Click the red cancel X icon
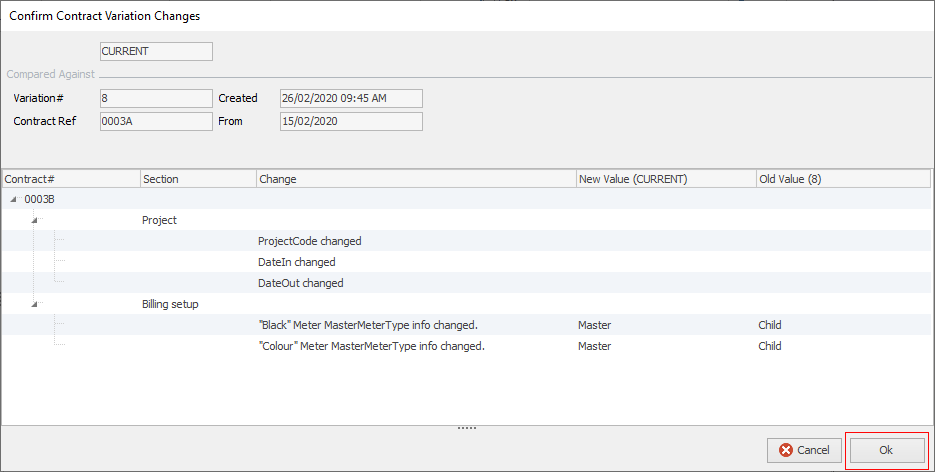Viewport: 935px width, 472px height. [x=786, y=450]
